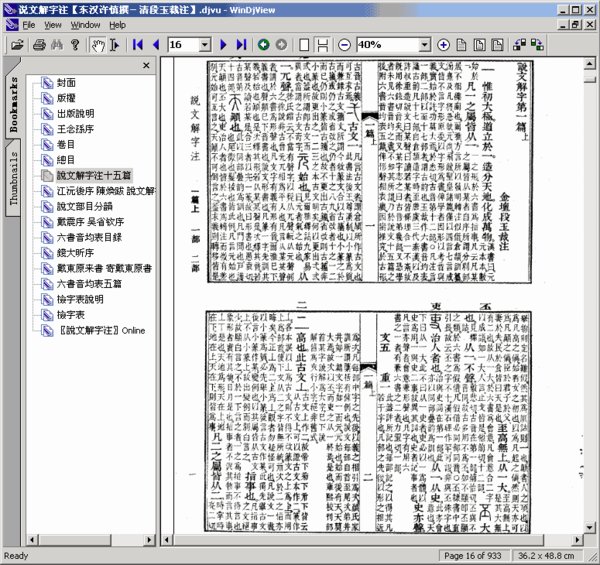This screenshot has height=565, width=600.
Task: Click the green Back navigation button
Action: click(263, 45)
